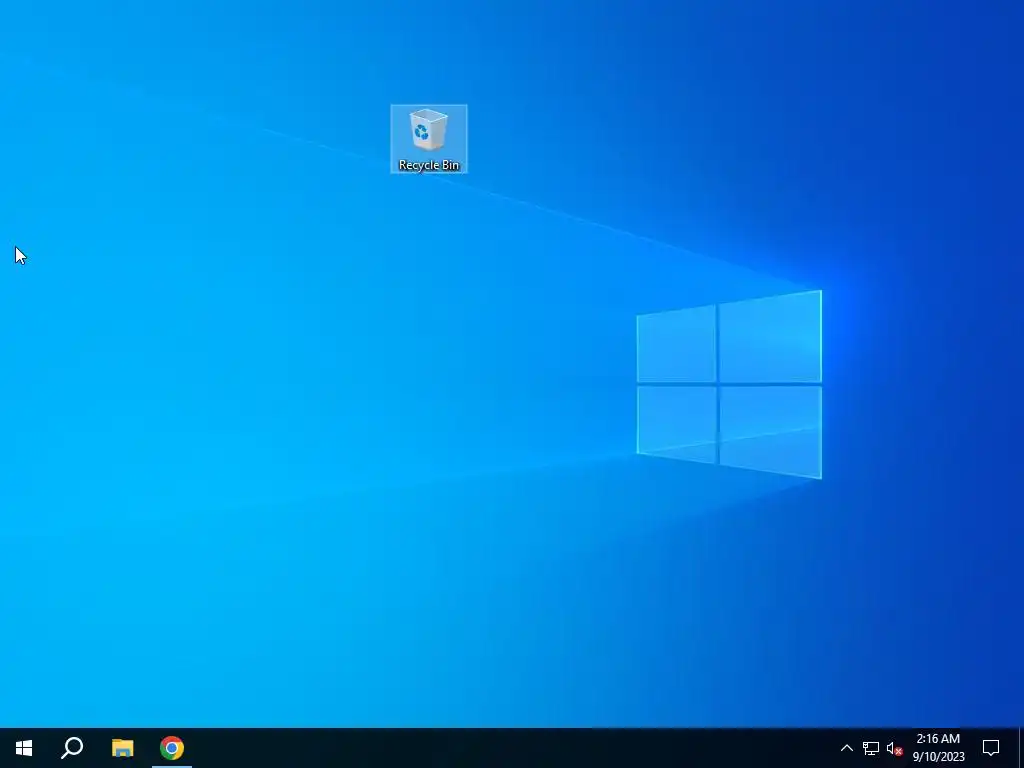The height and width of the screenshot is (768, 1024).
Task: Open the Action Center notifications icon
Action: pos(991,748)
